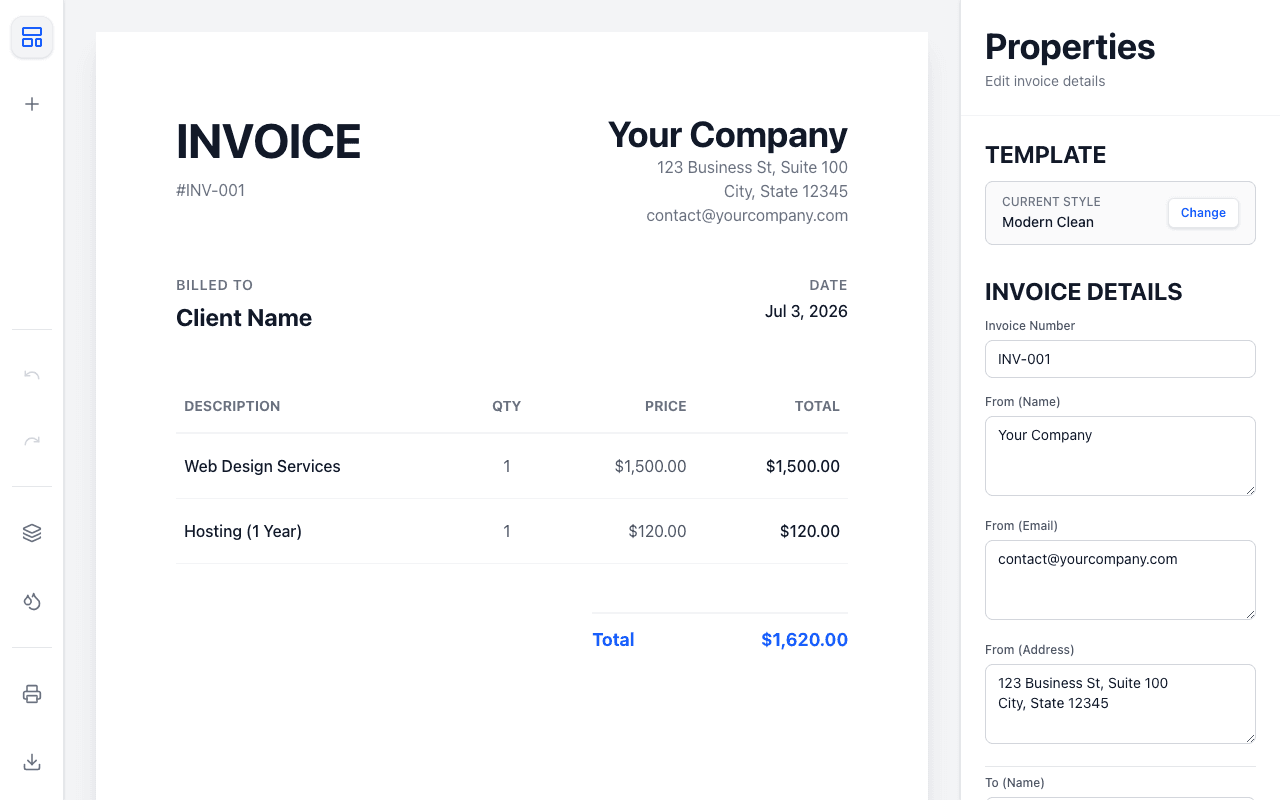The image size is (1280, 800).
Task: Click the blue Total label
Action: point(613,640)
